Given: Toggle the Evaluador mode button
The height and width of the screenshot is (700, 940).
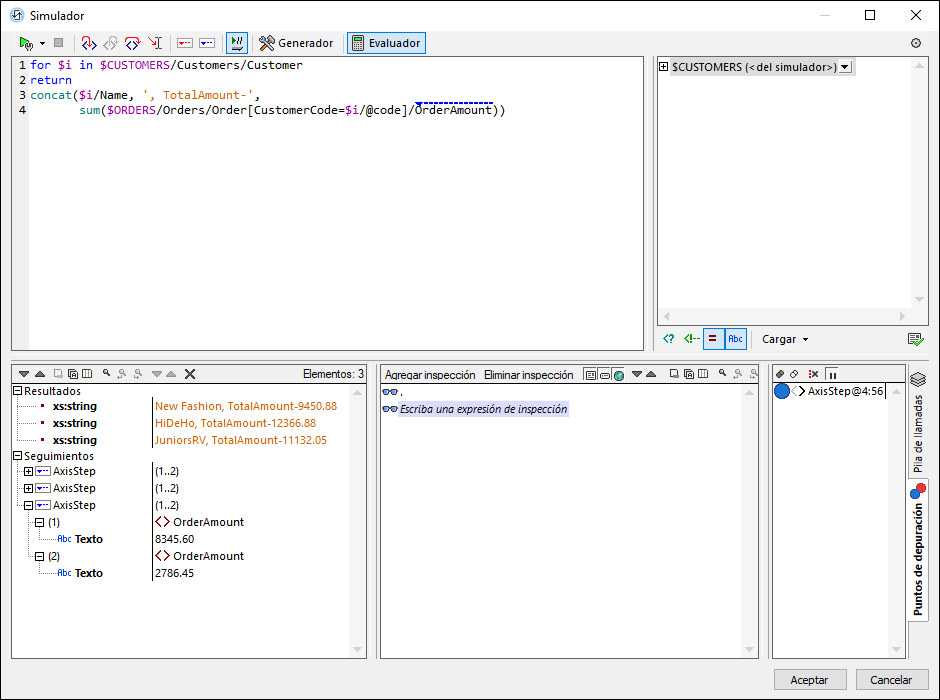Looking at the screenshot, I should point(386,43).
